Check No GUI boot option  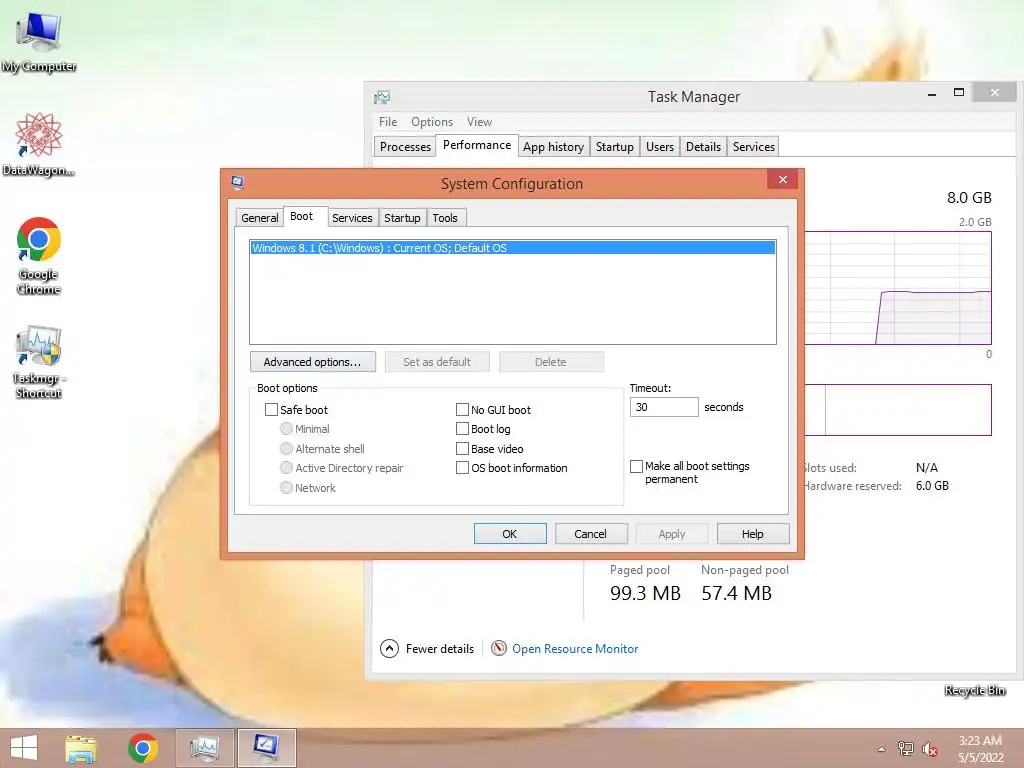coord(462,409)
